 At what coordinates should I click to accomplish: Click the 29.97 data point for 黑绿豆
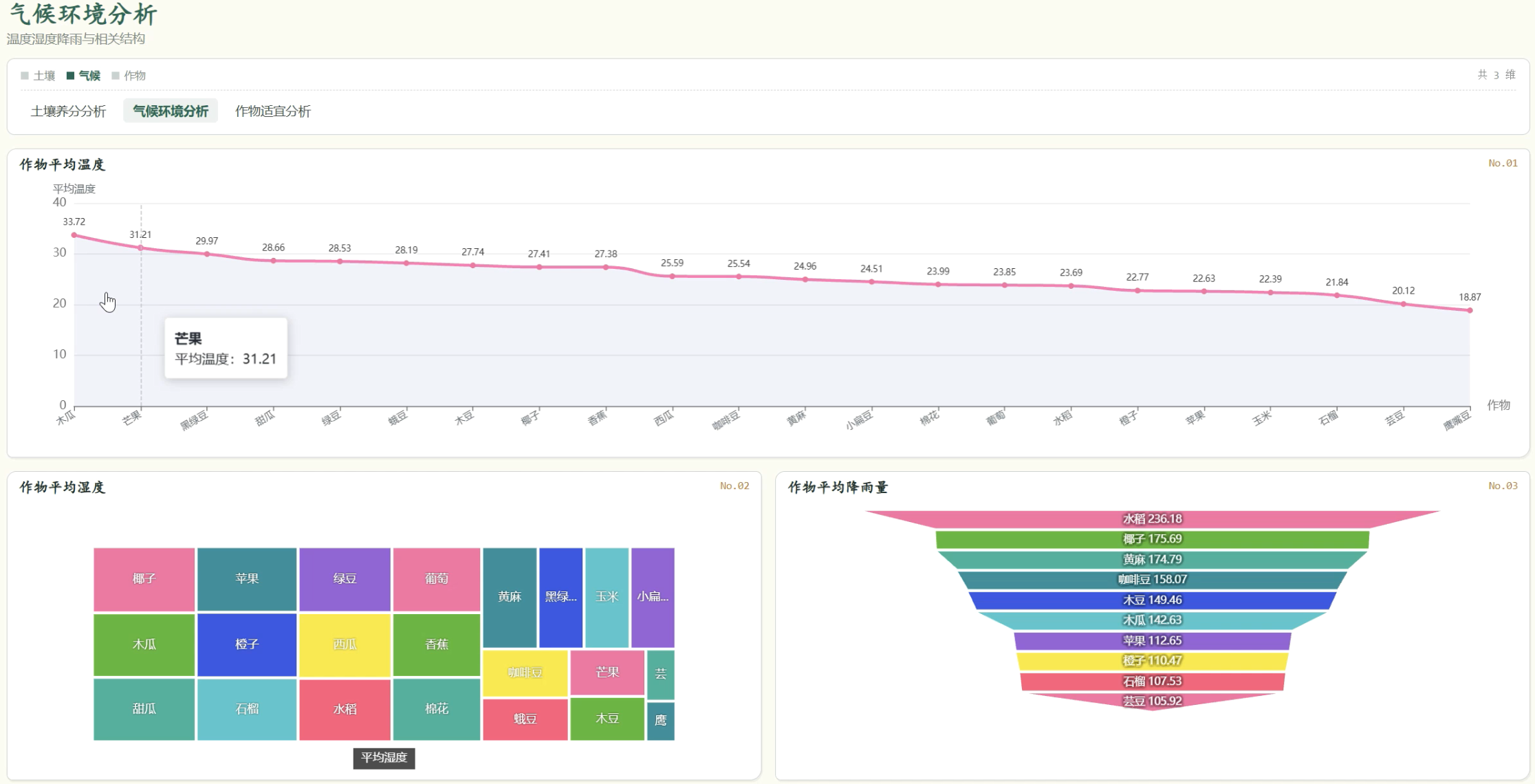207,254
